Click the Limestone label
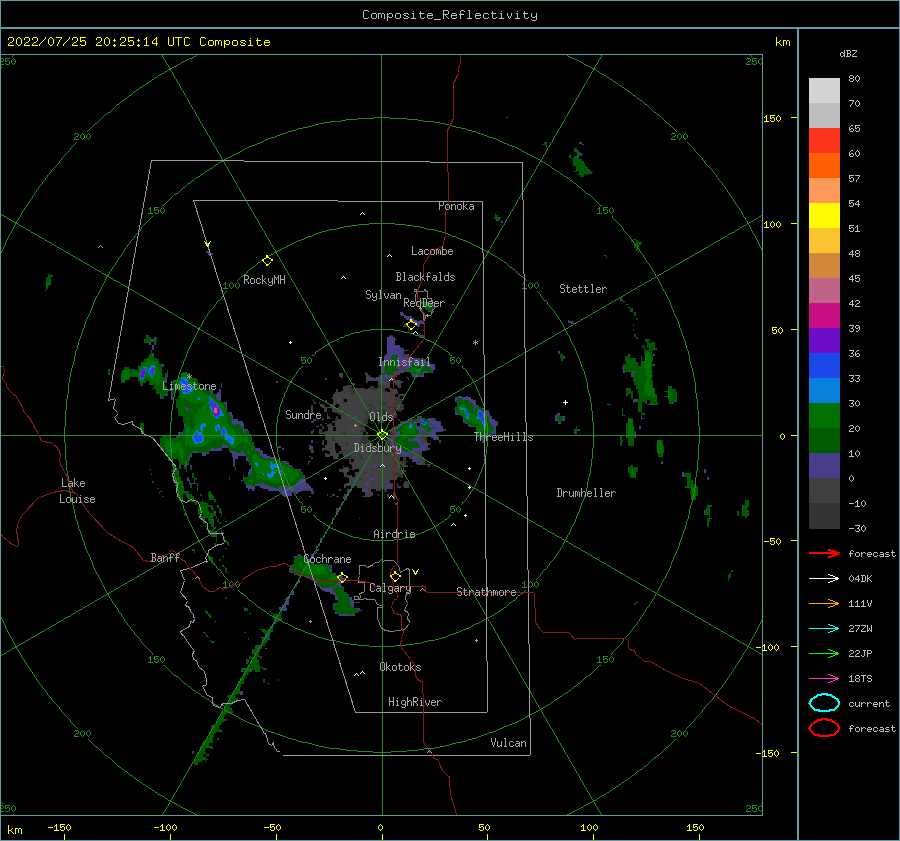900x841 pixels. coord(189,386)
